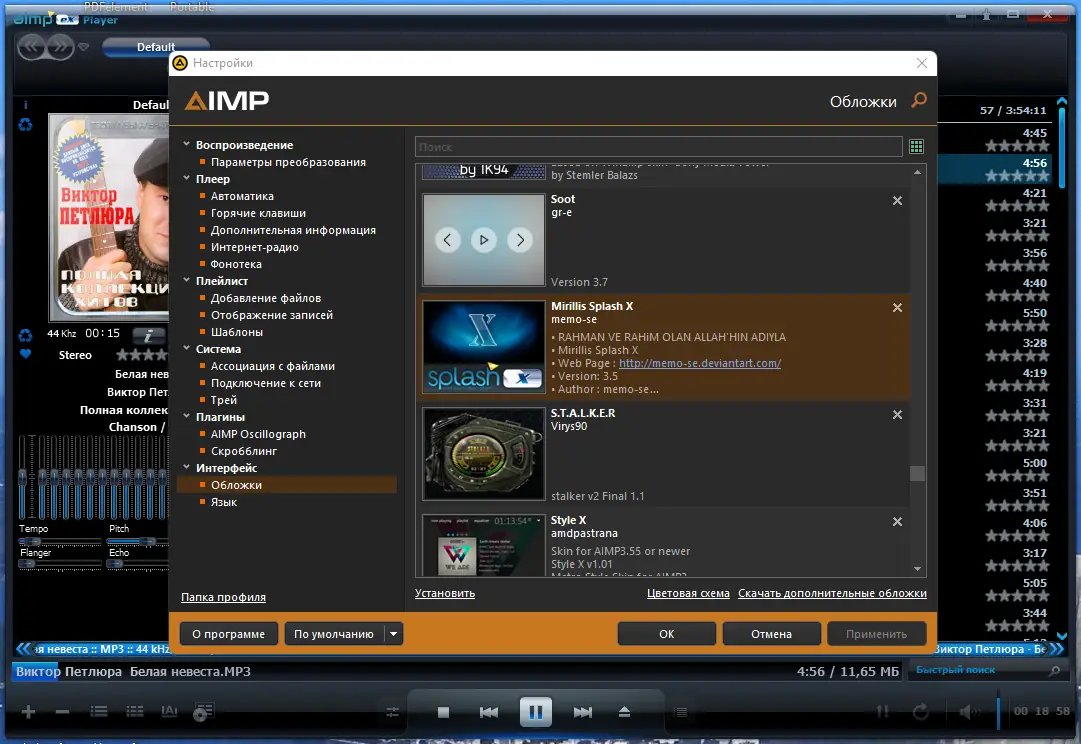Click the sort 'IAI' icon in bottom toolbar

click(x=169, y=712)
